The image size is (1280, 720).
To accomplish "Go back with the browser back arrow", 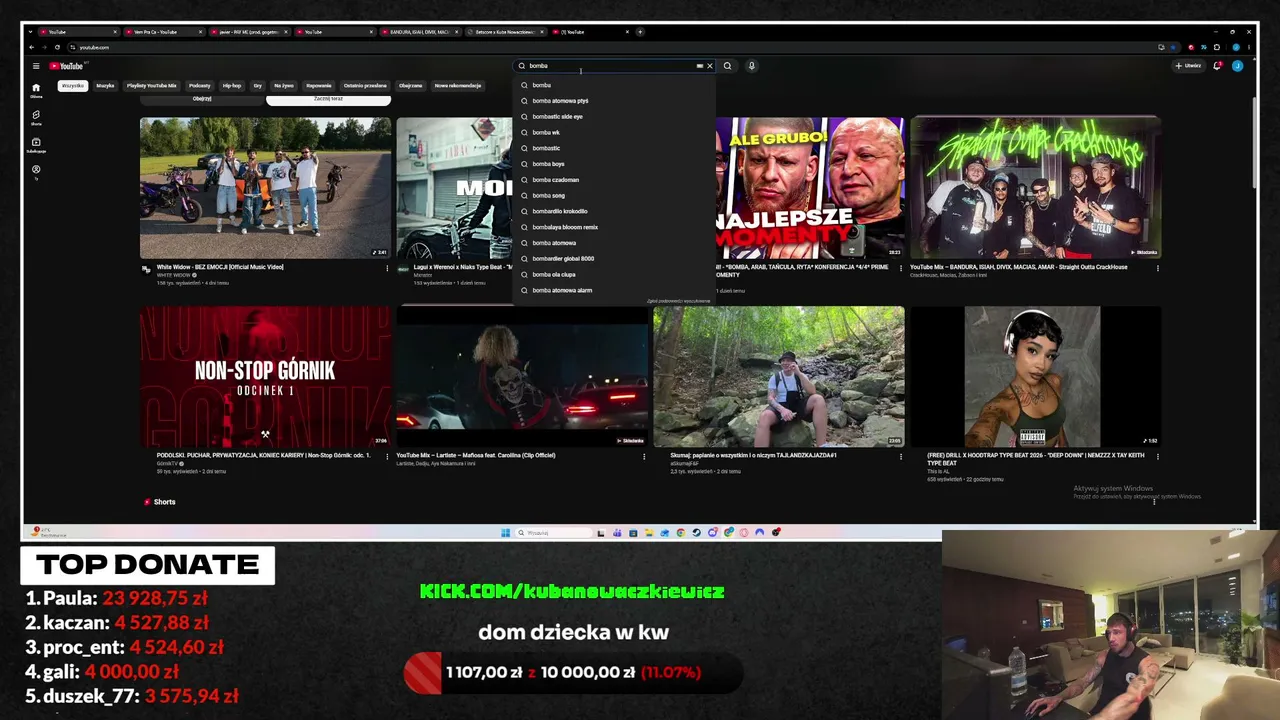I will click(x=32, y=47).
